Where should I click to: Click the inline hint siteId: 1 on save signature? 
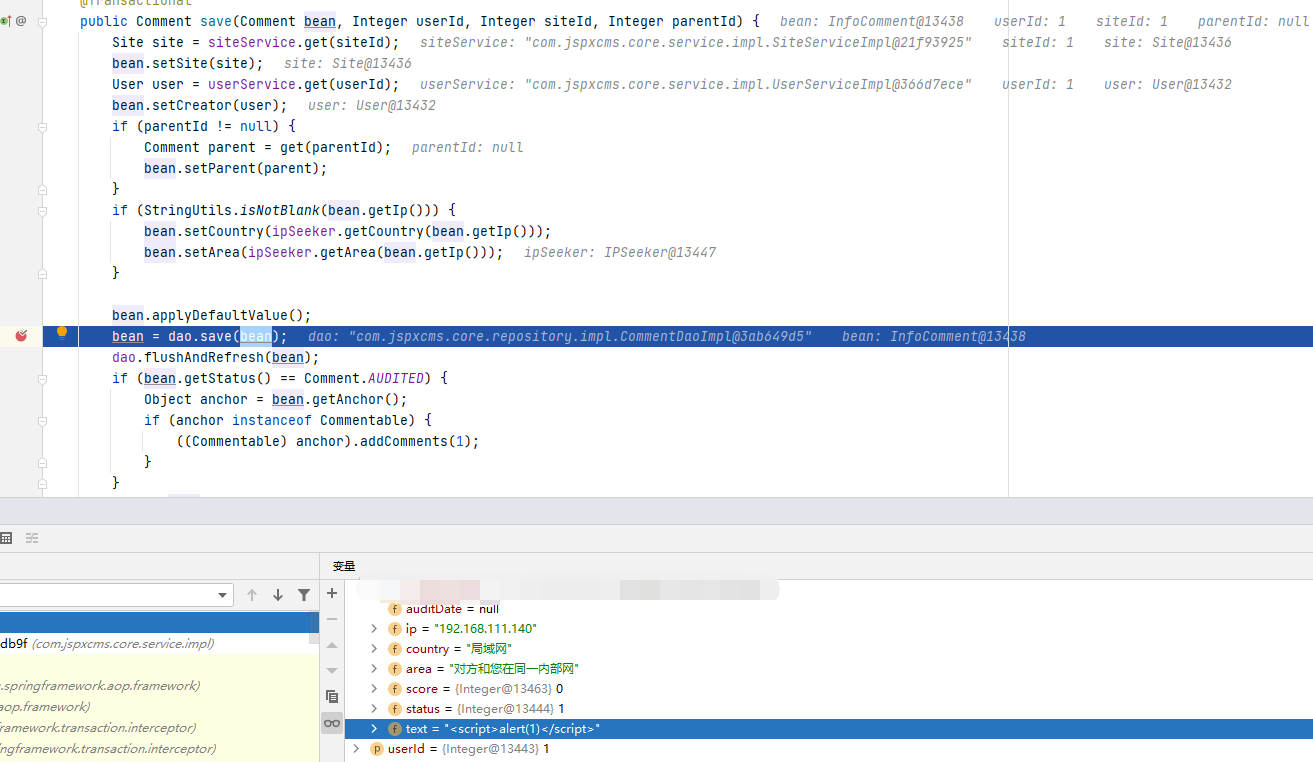(1132, 21)
